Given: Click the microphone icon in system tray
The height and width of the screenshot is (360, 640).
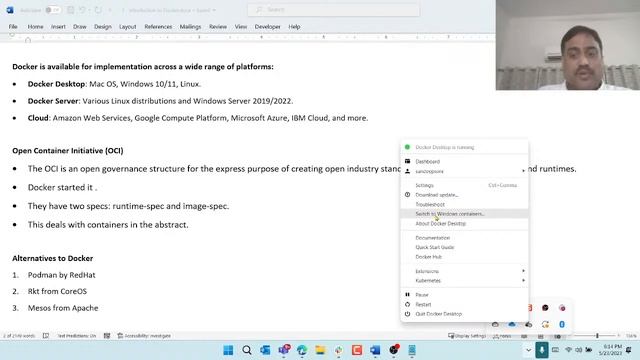Looking at the screenshot, I should pos(542,350).
